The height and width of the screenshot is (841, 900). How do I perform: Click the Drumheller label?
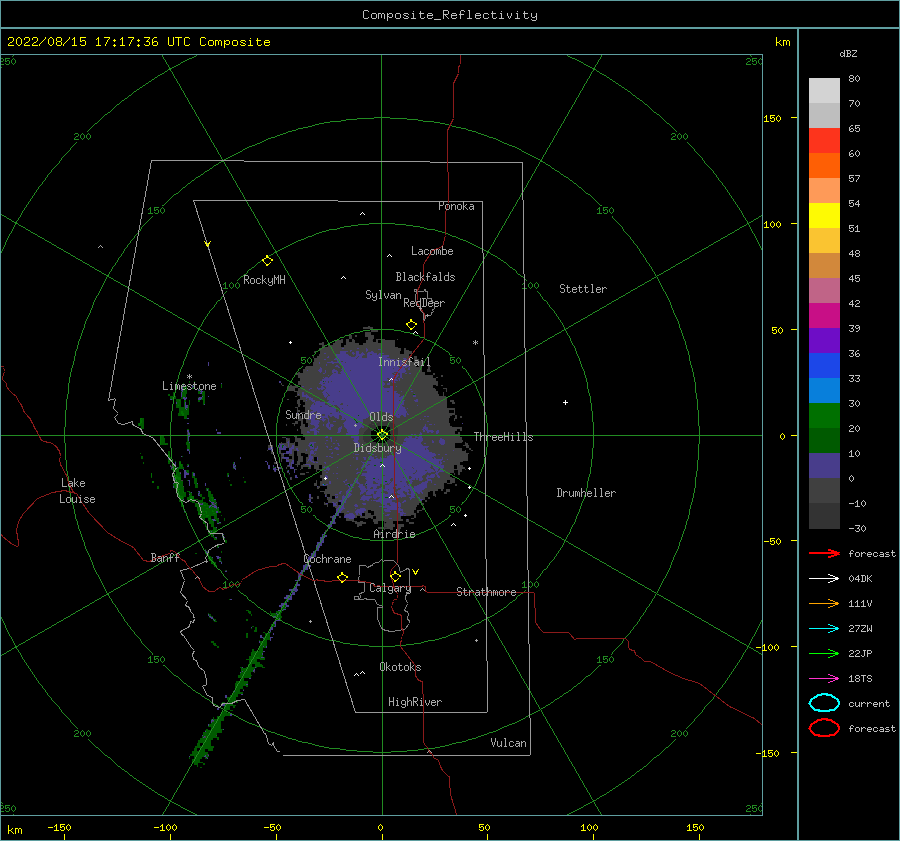tap(586, 493)
